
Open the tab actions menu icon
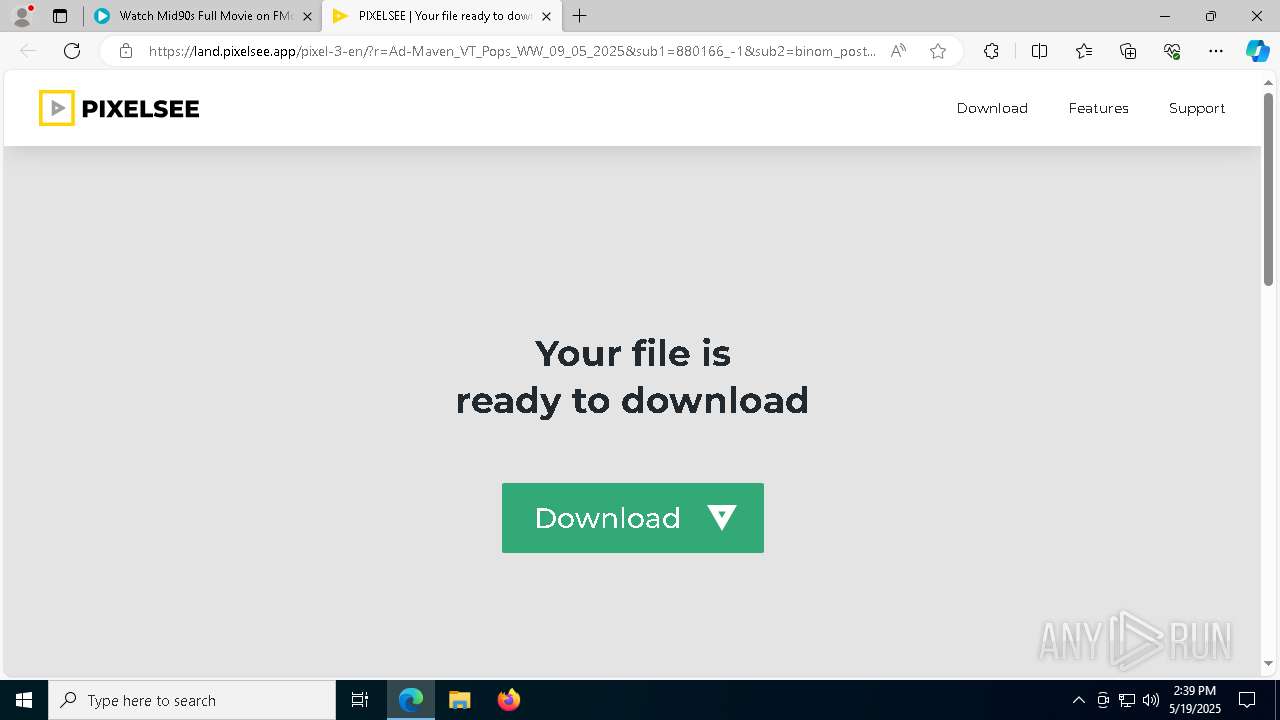point(60,16)
